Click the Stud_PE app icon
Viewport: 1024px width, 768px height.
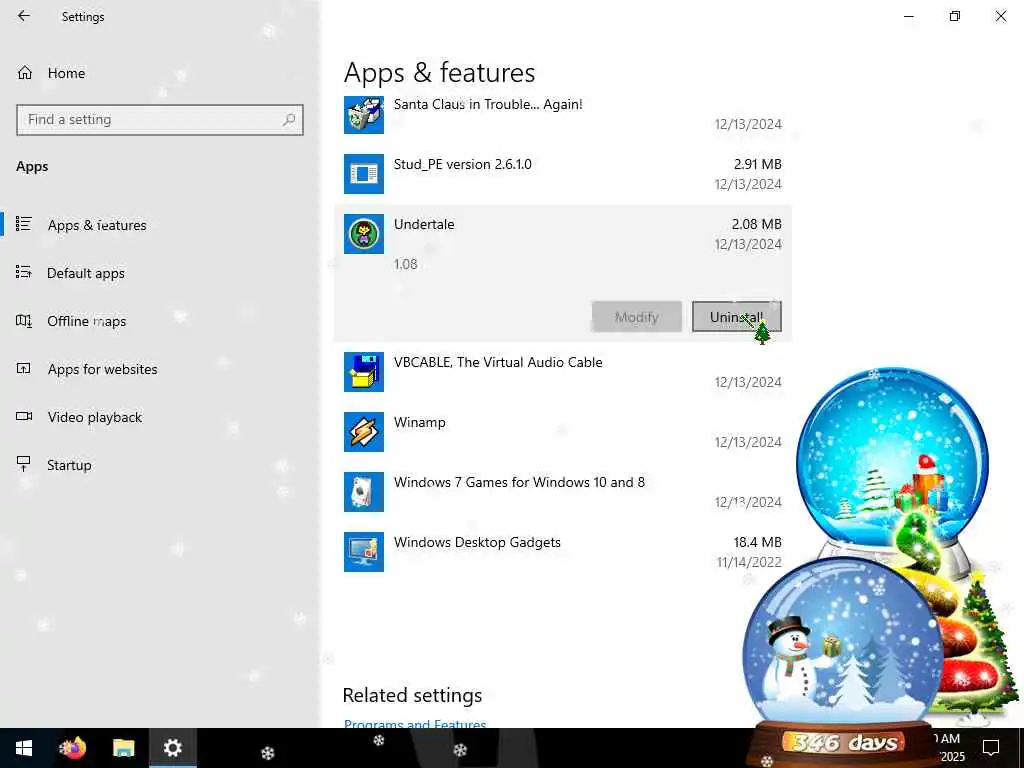[x=364, y=174]
